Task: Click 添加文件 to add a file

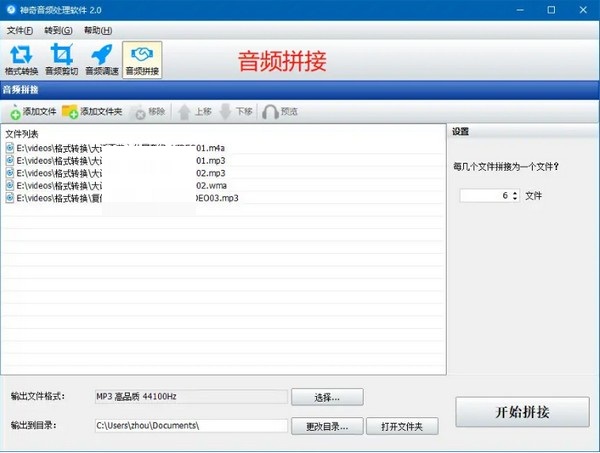Action: [33, 112]
